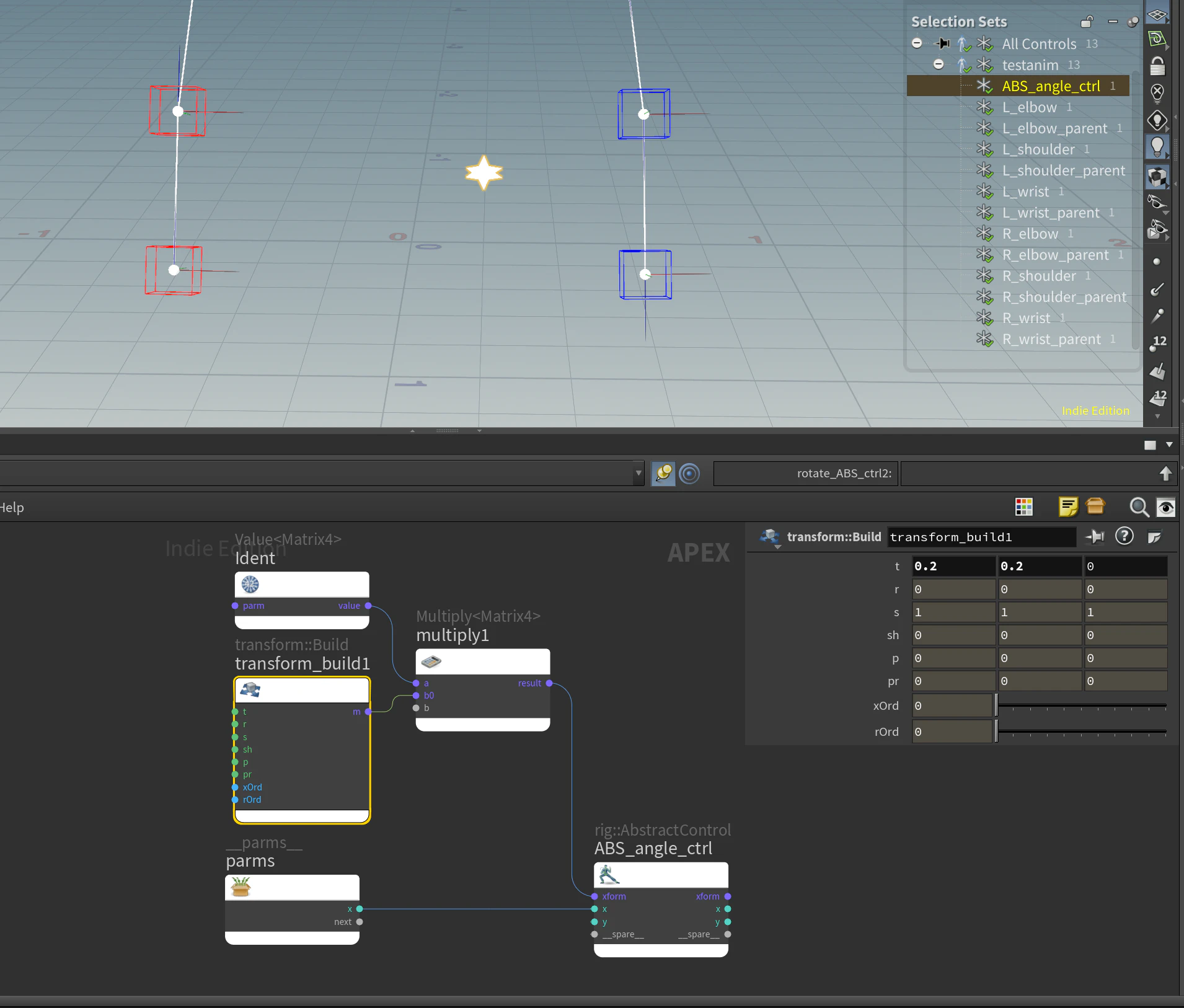
Task: Collapse the All Controls selection set
Action: (x=917, y=43)
